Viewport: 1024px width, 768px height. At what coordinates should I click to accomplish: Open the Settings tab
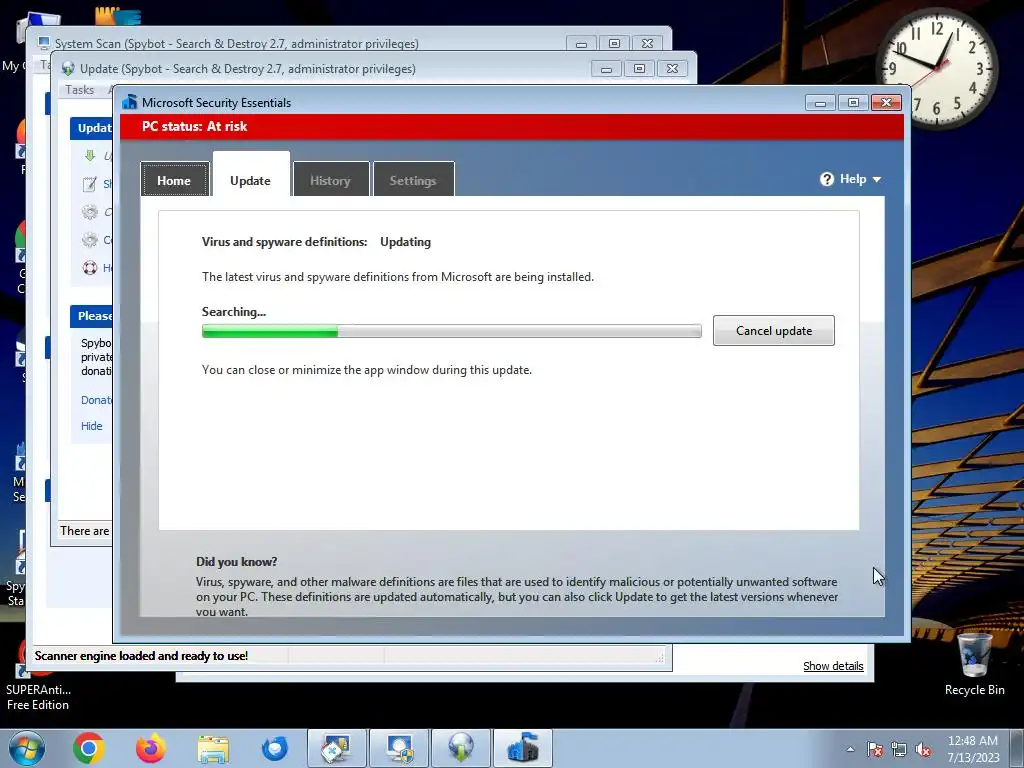(x=413, y=180)
